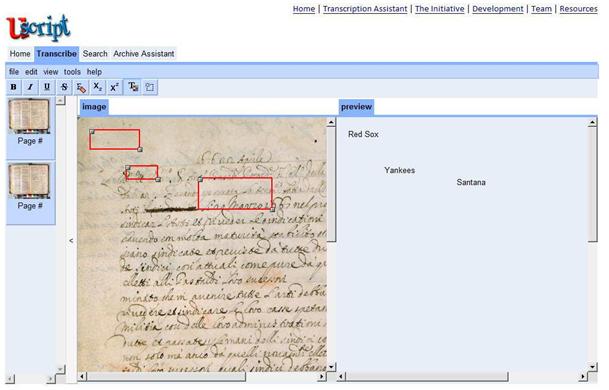Open the Transcription Assistant link
This screenshot has height=390, width=609.
pos(365,9)
